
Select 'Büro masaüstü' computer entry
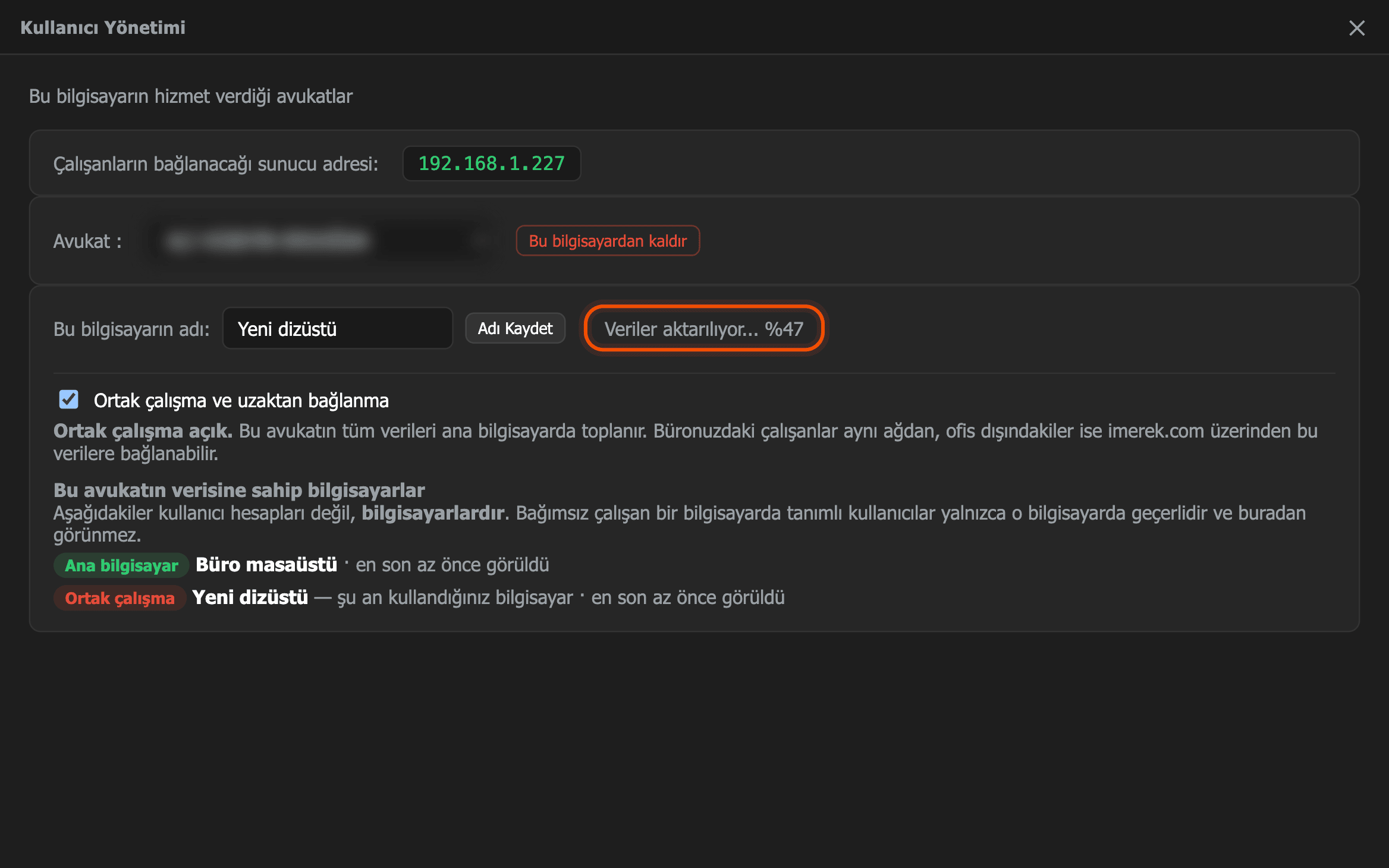(266, 565)
